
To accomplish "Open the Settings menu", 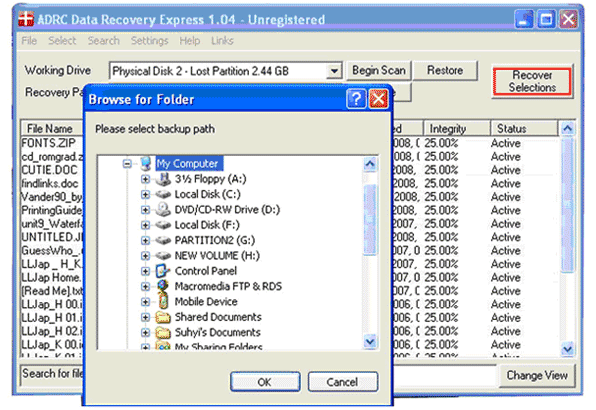I will coord(149,41).
